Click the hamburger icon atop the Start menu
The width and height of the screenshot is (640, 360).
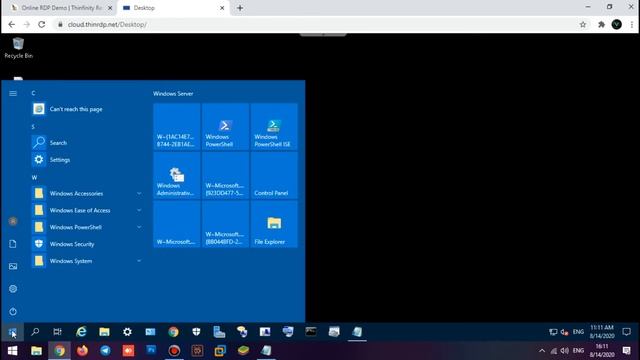click(13, 93)
